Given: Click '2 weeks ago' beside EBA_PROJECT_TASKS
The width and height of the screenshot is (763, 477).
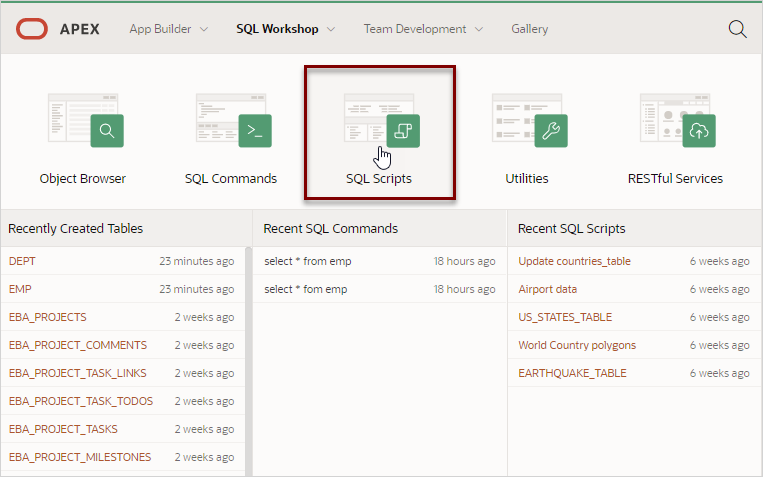Looking at the screenshot, I should pos(204,429).
